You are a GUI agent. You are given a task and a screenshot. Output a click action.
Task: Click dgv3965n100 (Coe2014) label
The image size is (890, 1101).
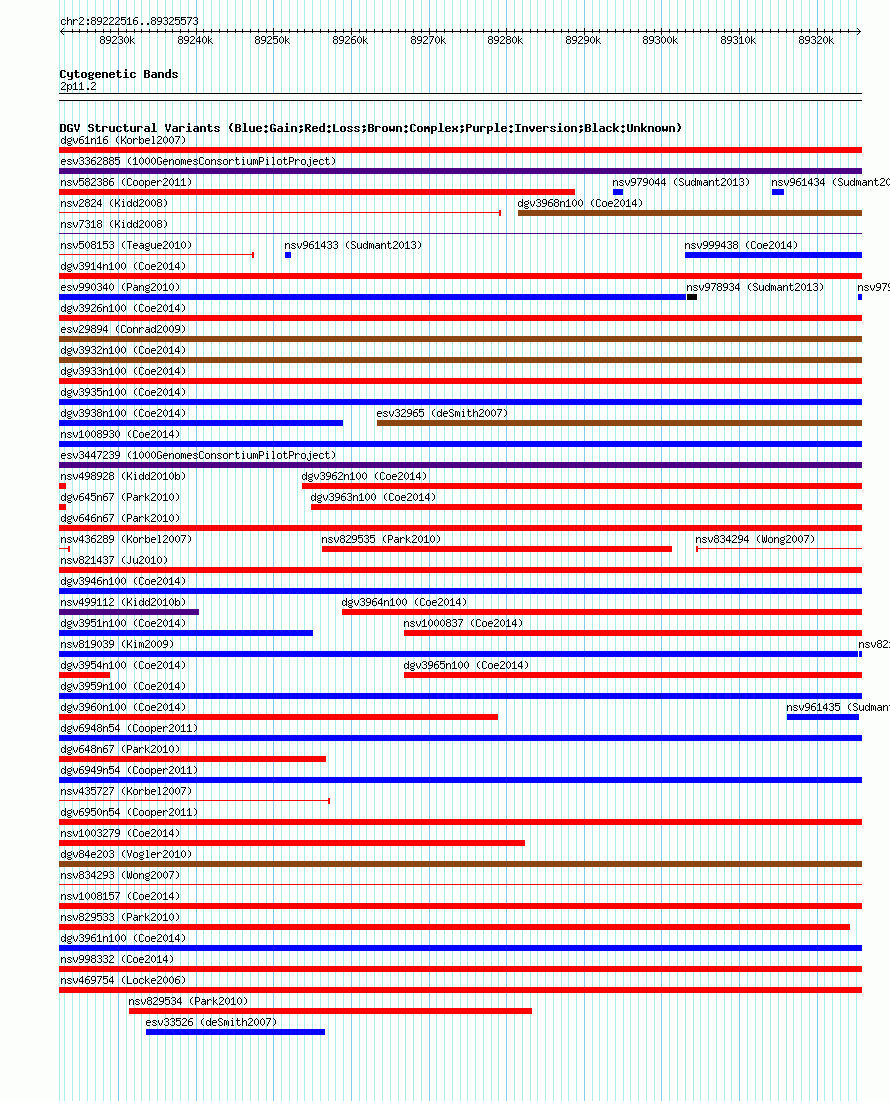[x=466, y=667]
